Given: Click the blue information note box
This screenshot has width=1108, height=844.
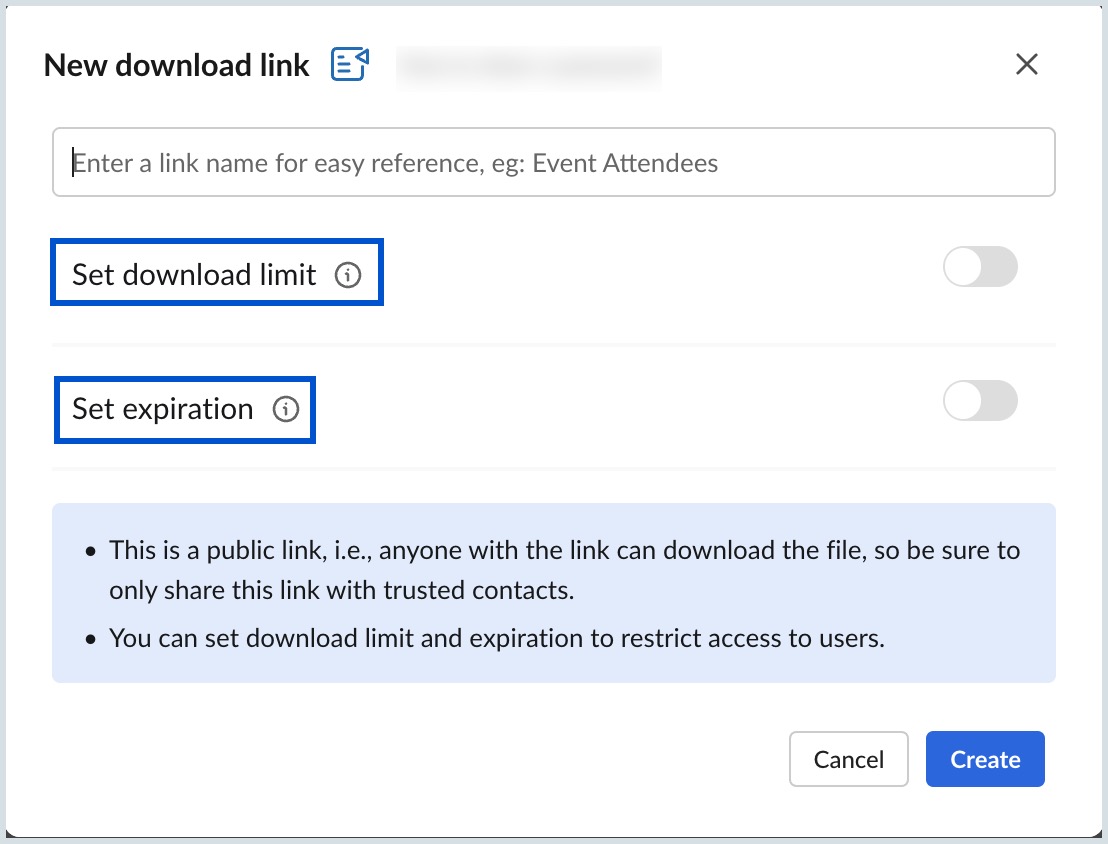Looking at the screenshot, I should [554, 592].
